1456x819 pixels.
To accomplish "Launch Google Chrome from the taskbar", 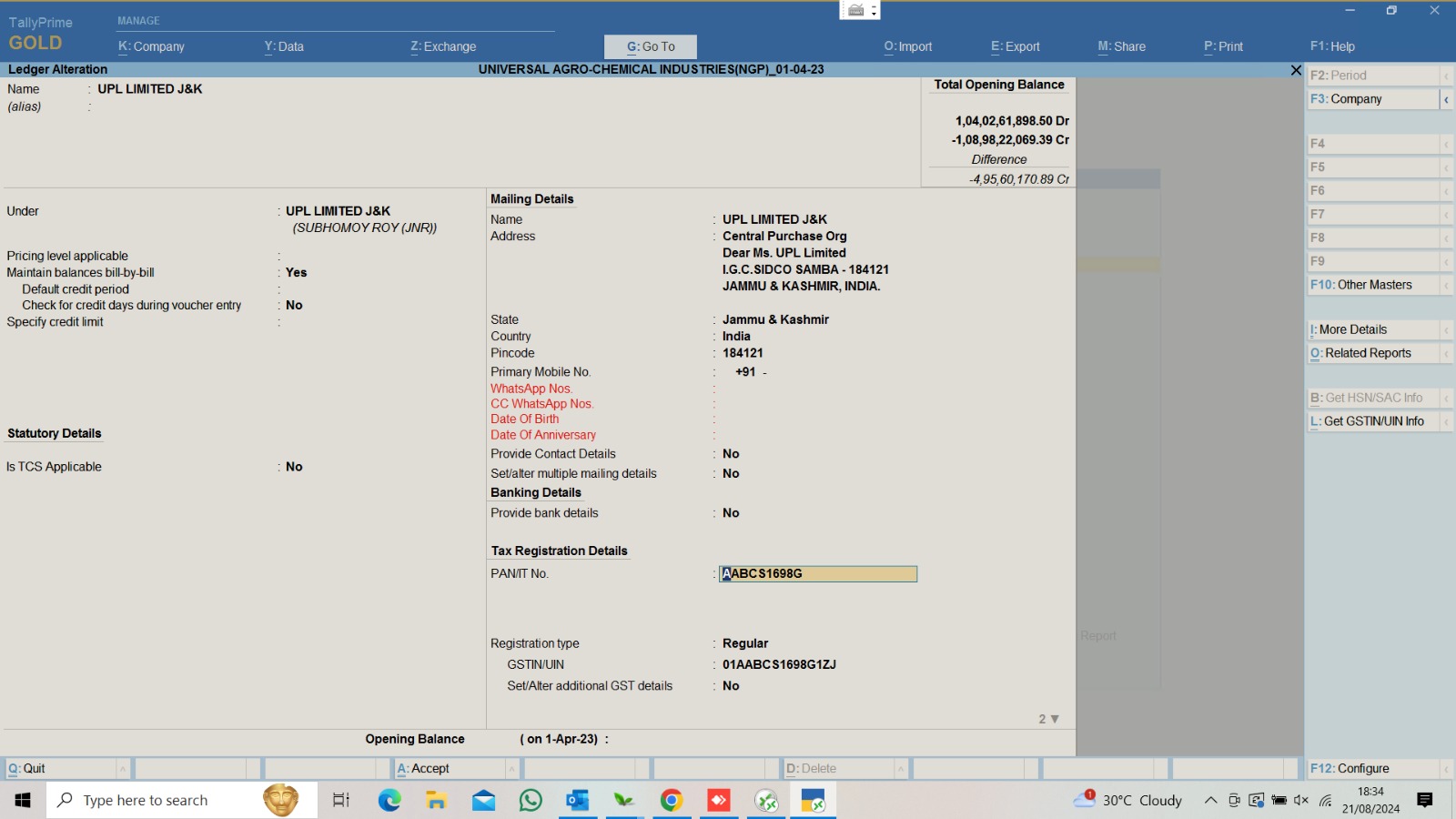I will tap(672, 801).
